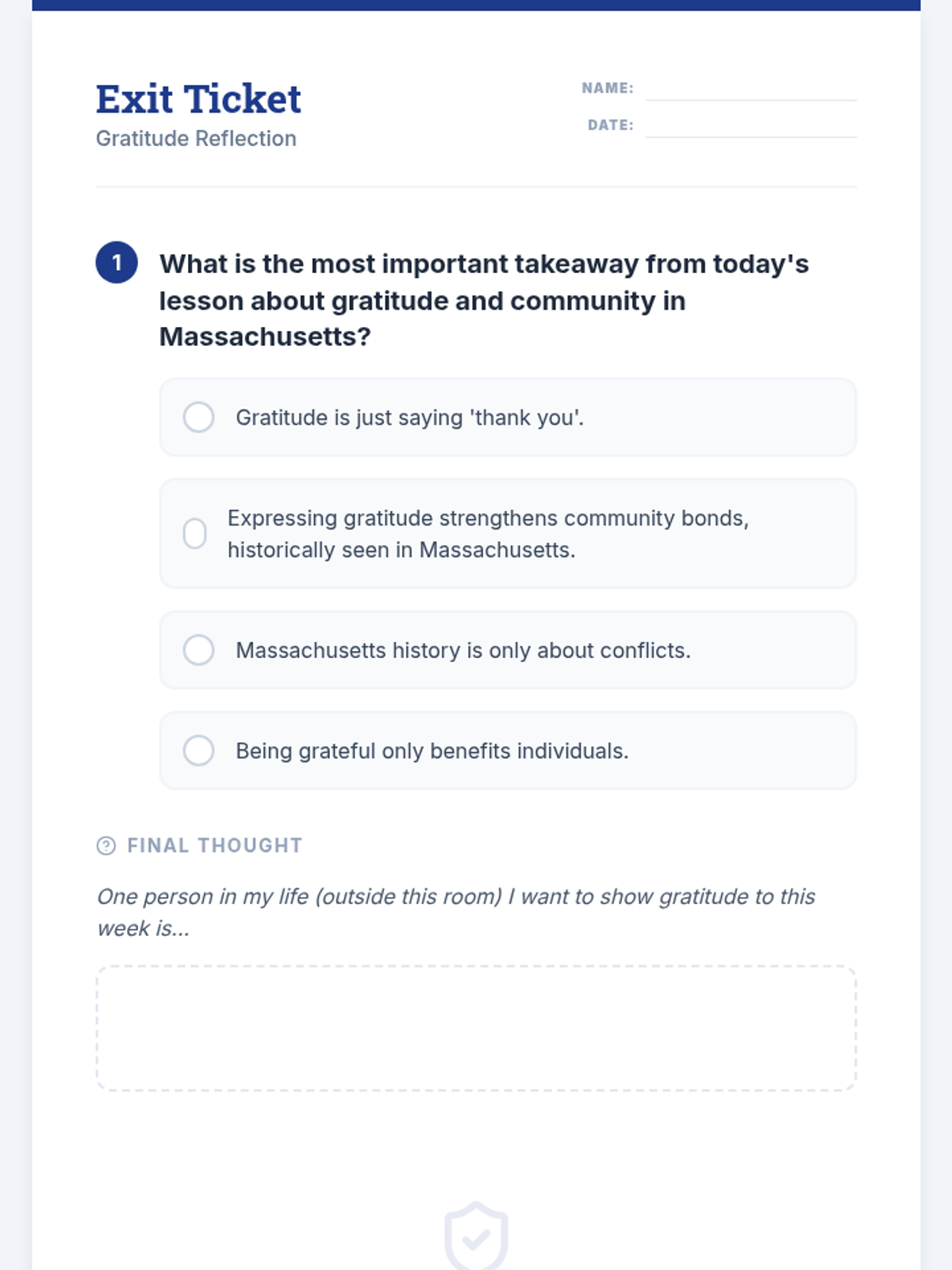Click the shield checkmark icon at bottom
The height and width of the screenshot is (1270, 952).
pyautogui.click(x=476, y=1237)
